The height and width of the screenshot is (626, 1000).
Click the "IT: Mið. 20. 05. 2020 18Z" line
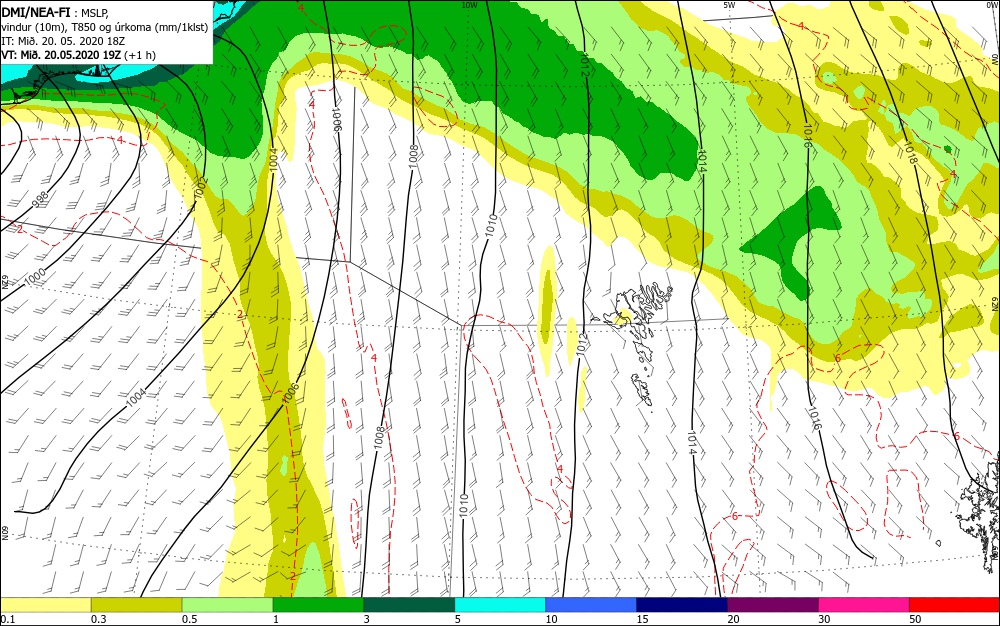point(61,41)
